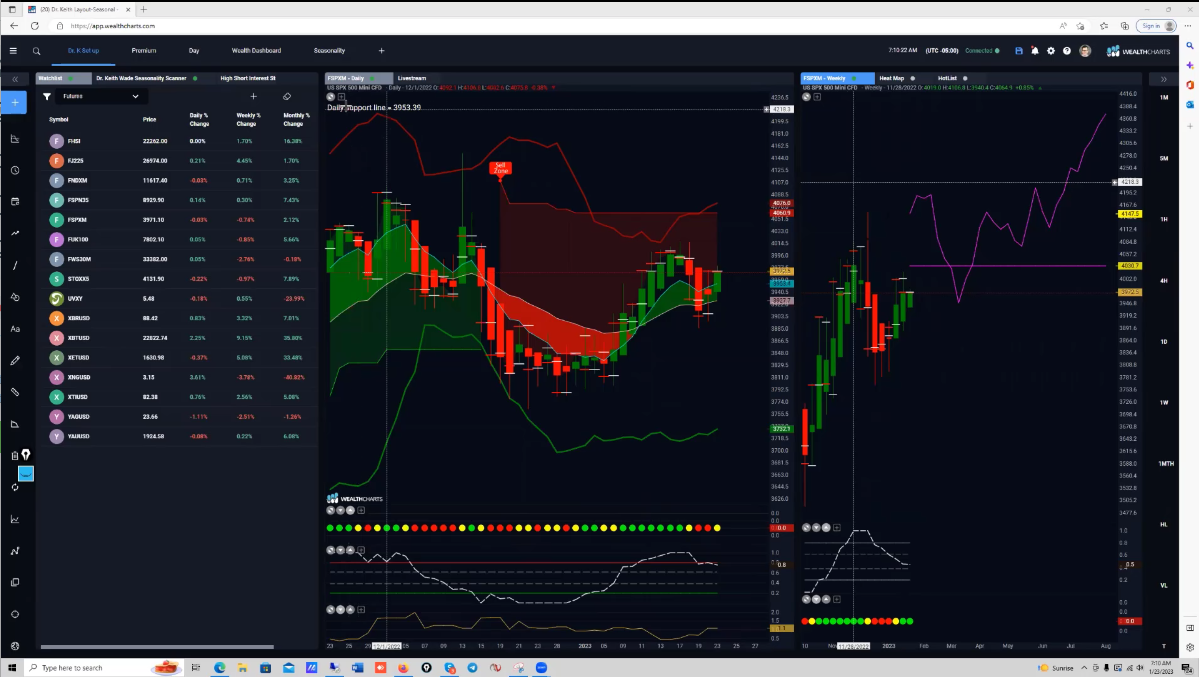
Task: Expand right panel with double chevron
Action: coord(1164,79)
